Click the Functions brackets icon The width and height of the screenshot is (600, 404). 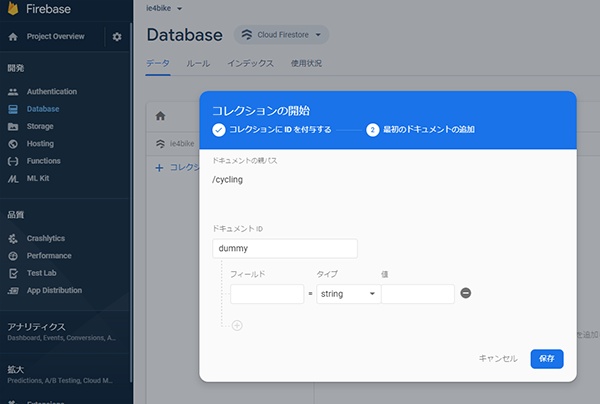tap(13, 161)
